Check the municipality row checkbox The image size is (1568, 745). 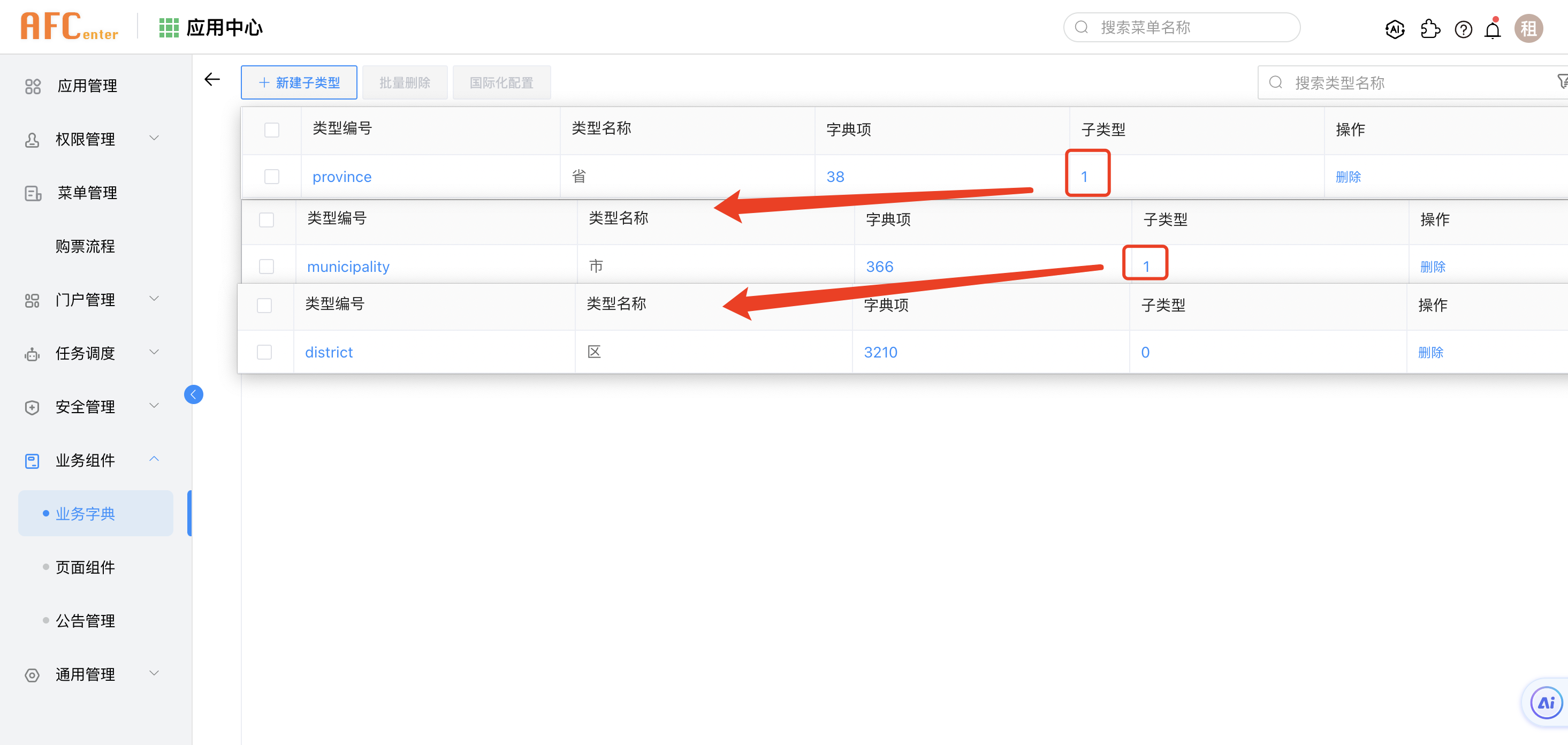coord(266,267)
